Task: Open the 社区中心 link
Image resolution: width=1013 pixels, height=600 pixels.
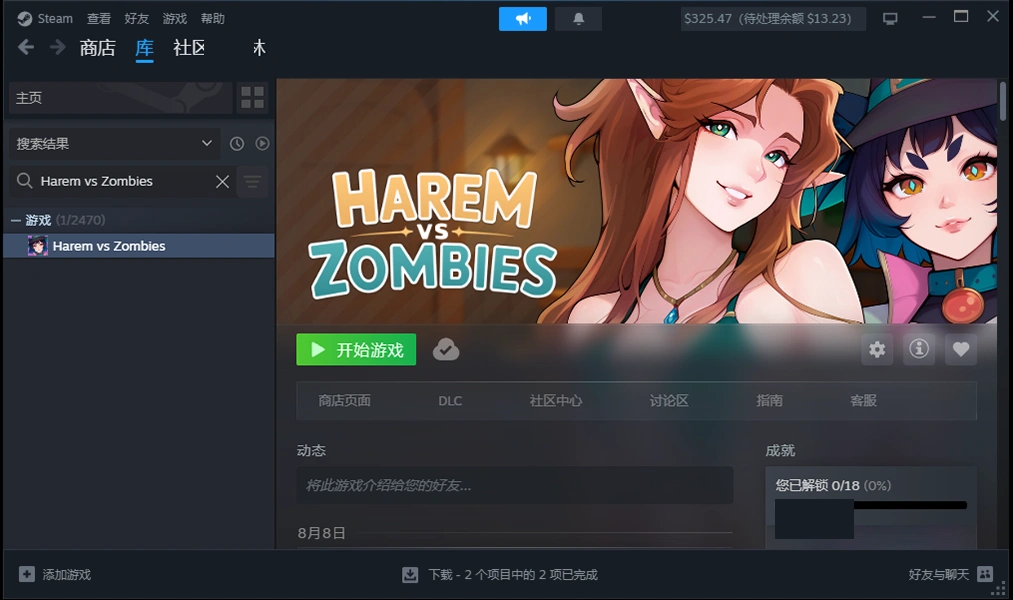Action: (x=556, y=400)
